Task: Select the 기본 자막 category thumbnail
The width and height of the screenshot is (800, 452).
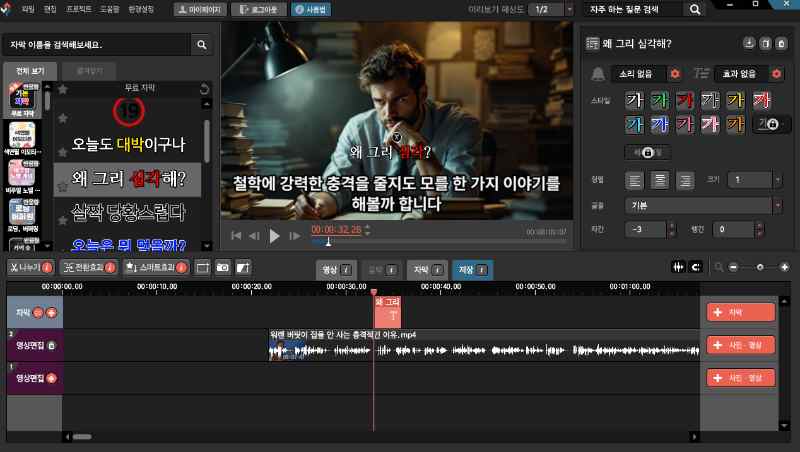Action: pos(22,98)
